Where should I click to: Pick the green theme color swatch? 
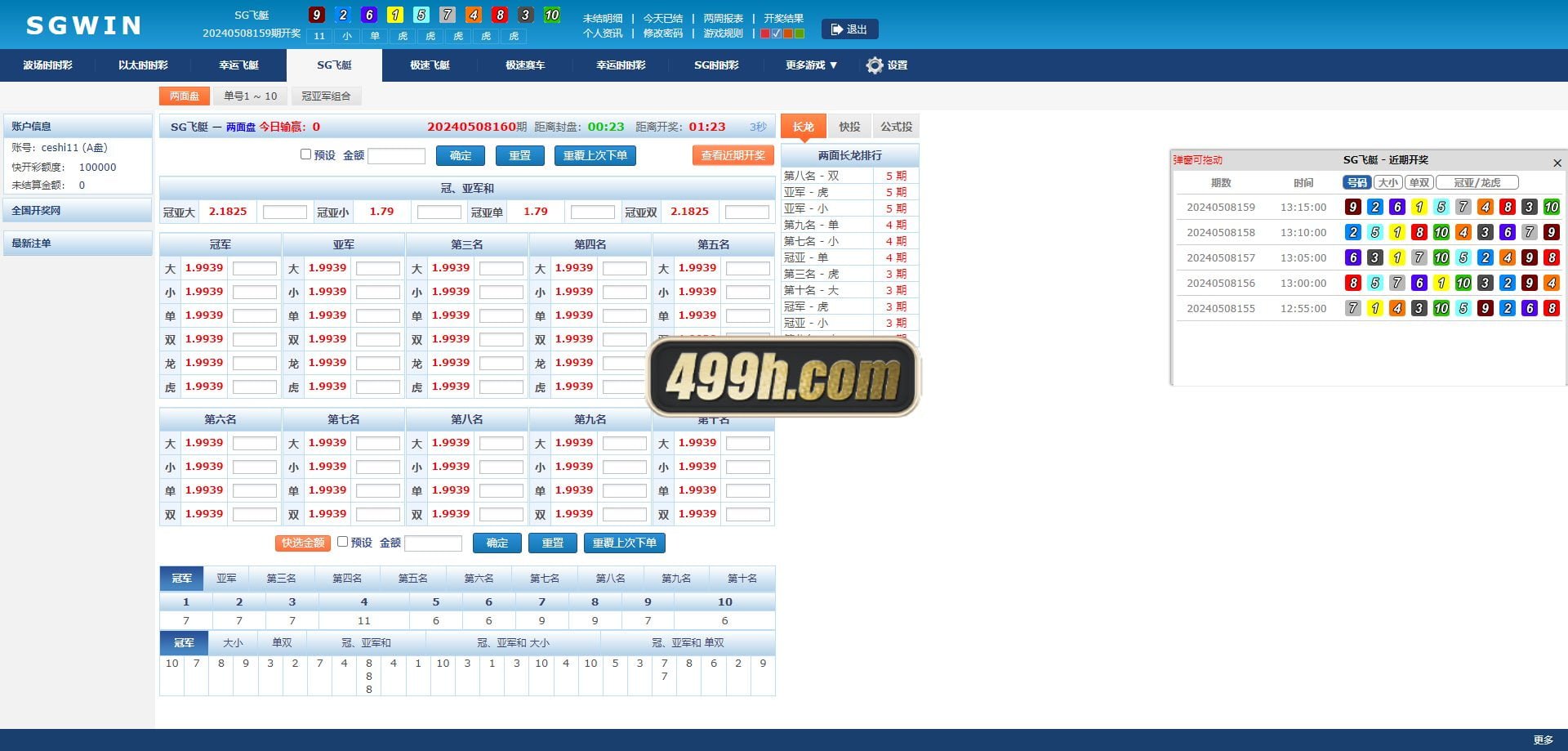tap(800, 34)
